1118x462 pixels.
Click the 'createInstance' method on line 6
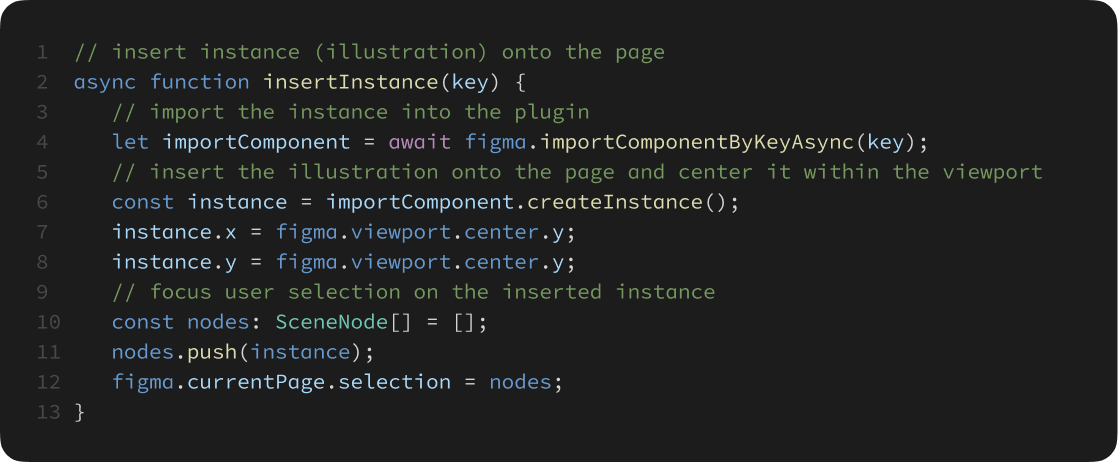pyautogui.click(x=615, y=202)
